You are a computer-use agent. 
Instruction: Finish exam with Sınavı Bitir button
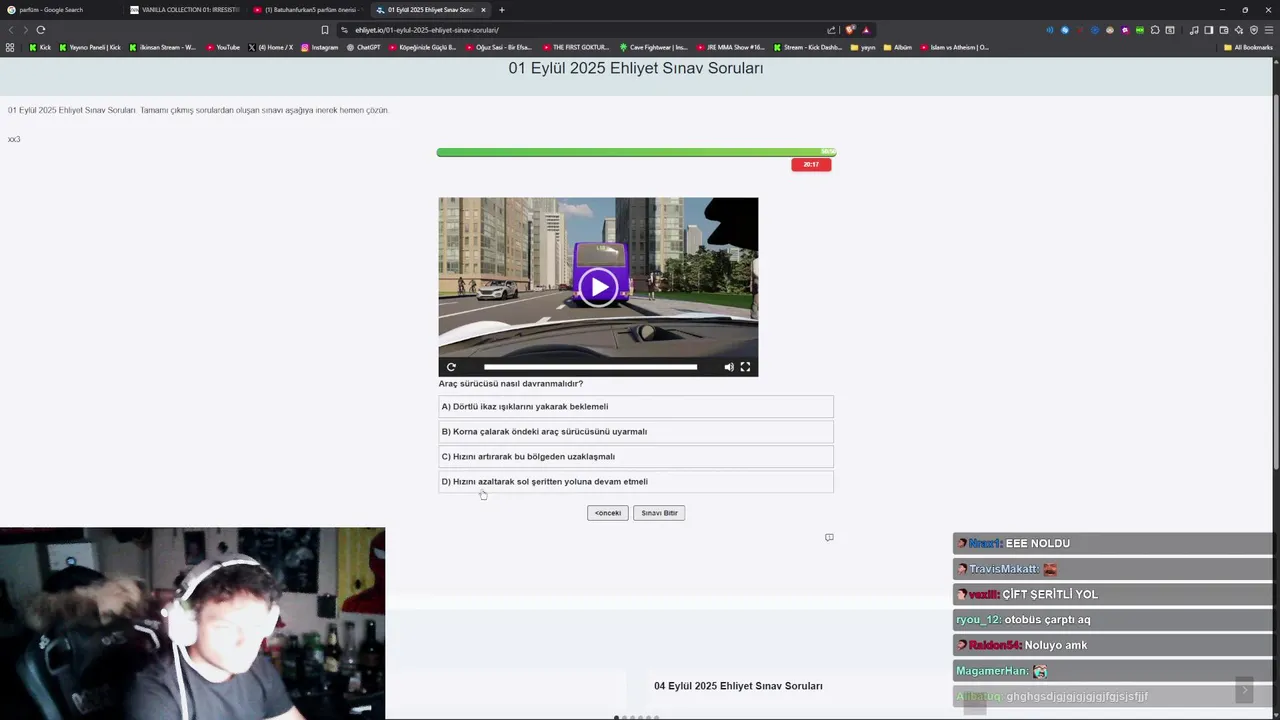point(659,513)
